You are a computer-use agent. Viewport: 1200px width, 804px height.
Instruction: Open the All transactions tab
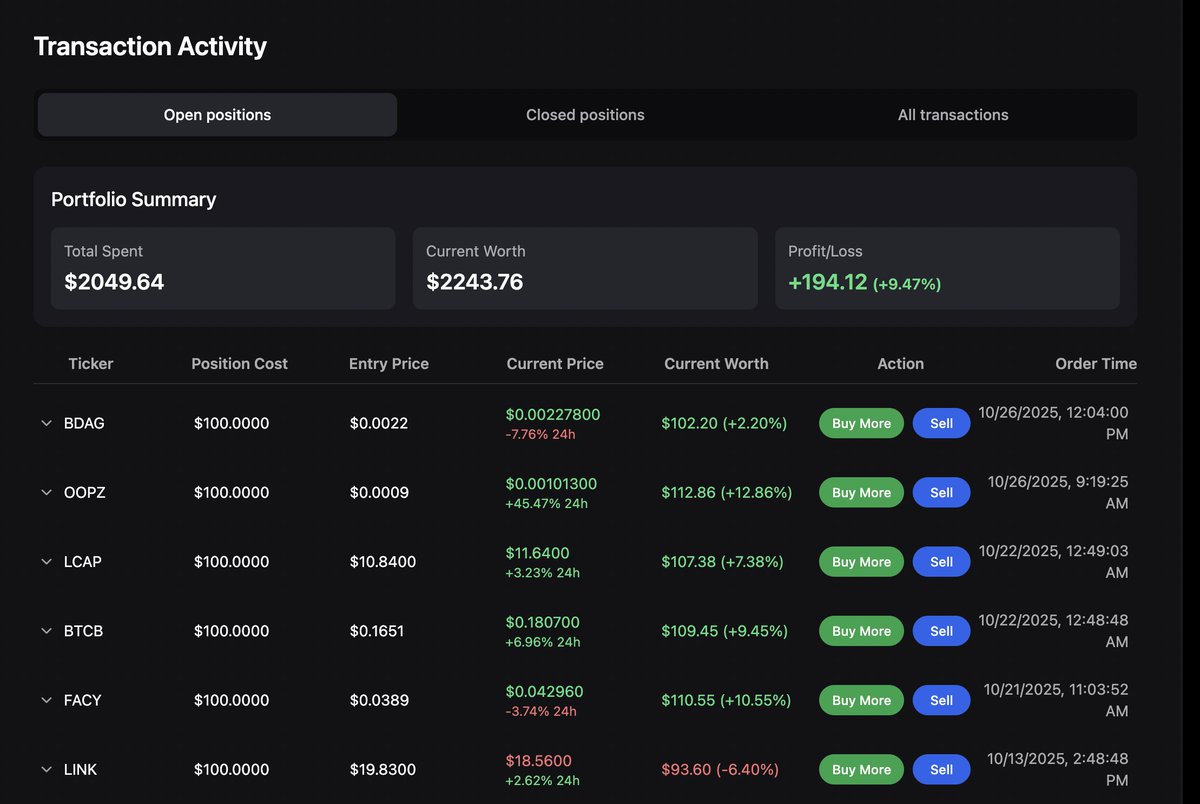click(952, 115)
